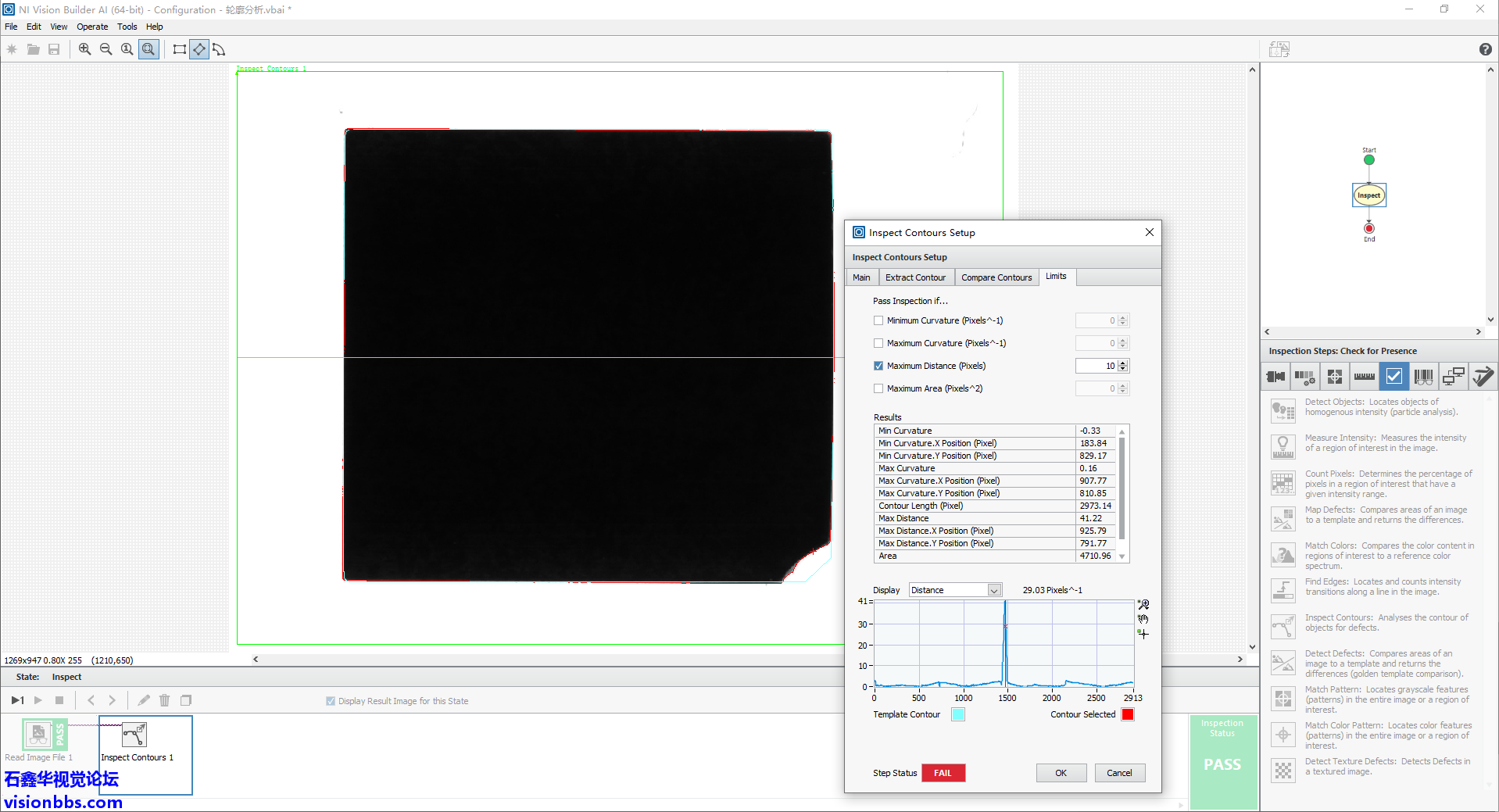Enable the Maximum Area limit checkbox

pos(878,388)
